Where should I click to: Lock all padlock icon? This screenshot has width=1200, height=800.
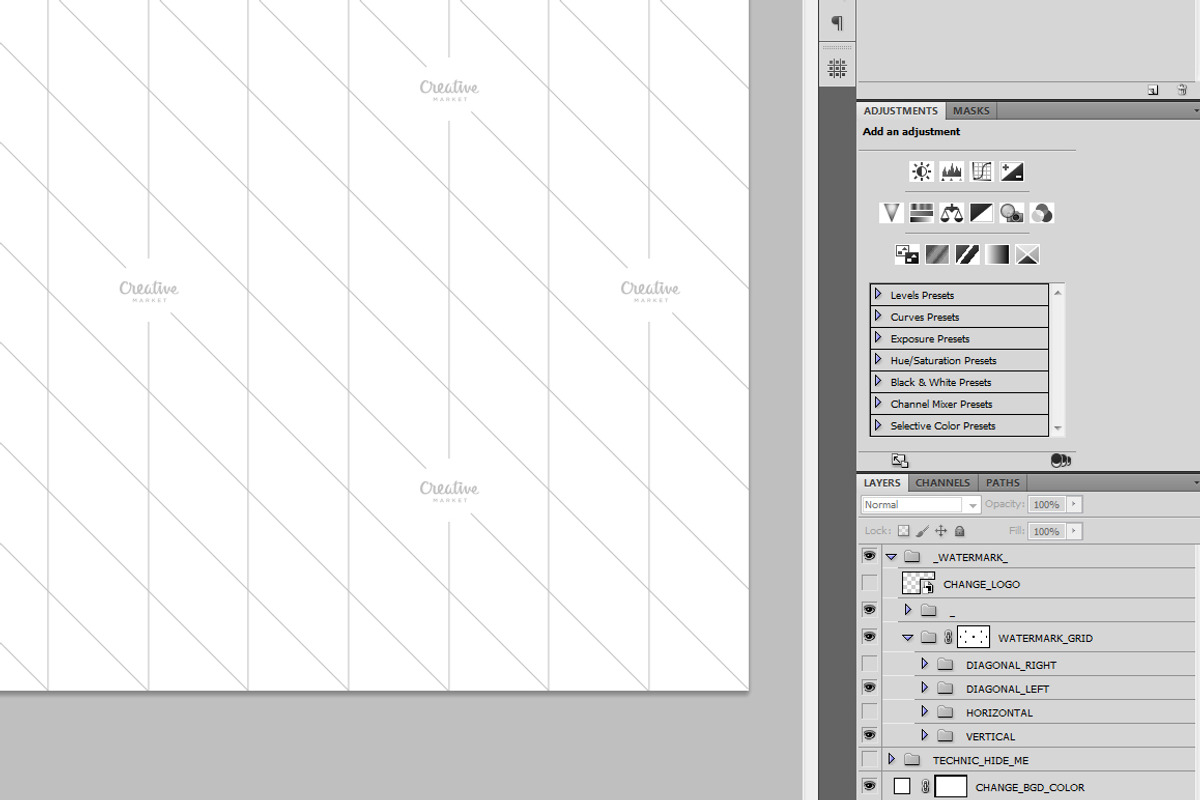click(x=960, y=531)
